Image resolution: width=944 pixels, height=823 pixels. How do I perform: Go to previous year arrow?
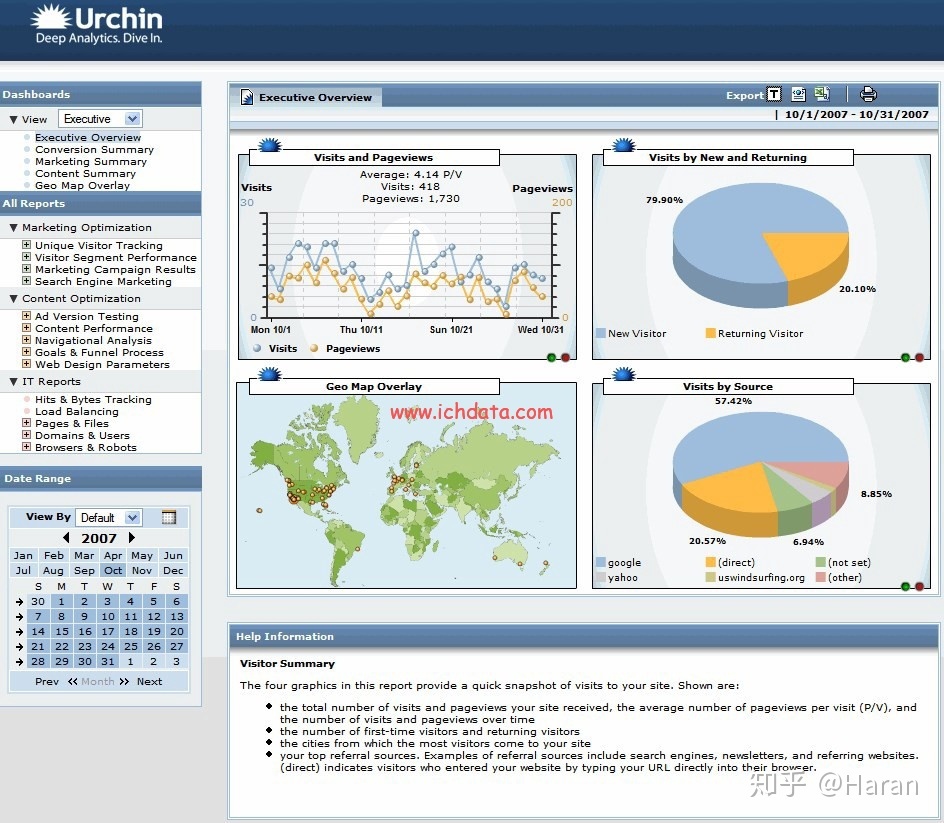click(66, 538)
